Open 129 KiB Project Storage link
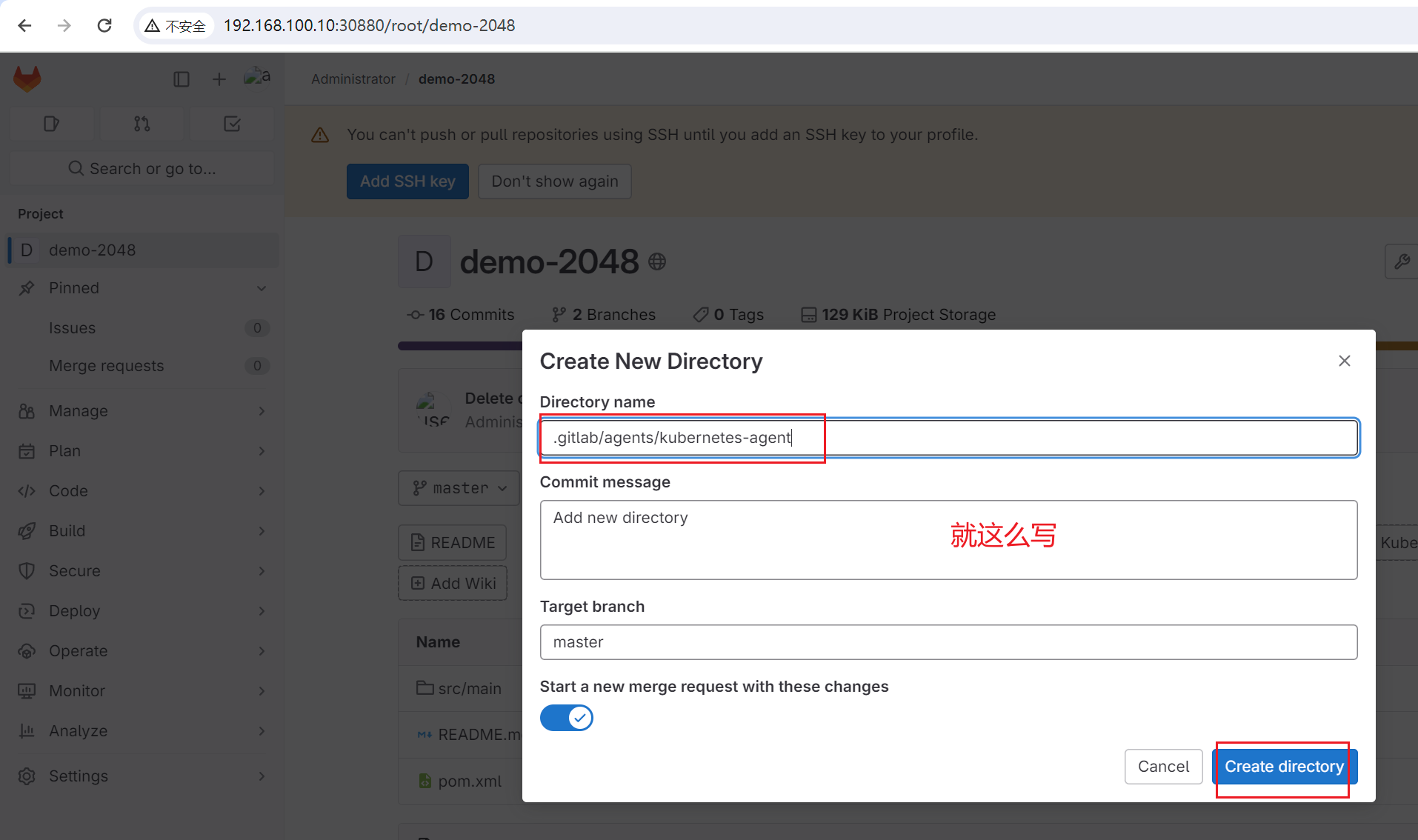Screen dimensions: 1418x840 tap(898, 315)
